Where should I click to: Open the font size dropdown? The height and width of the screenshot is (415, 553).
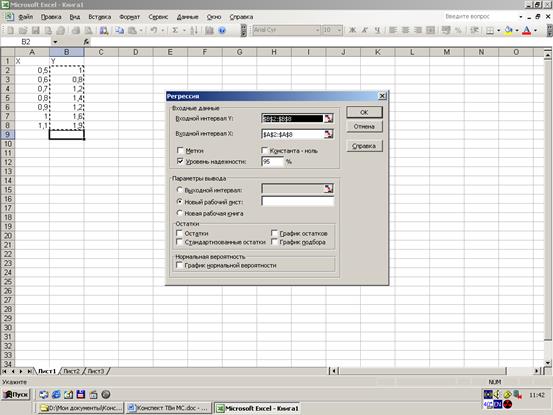(339, 30)
